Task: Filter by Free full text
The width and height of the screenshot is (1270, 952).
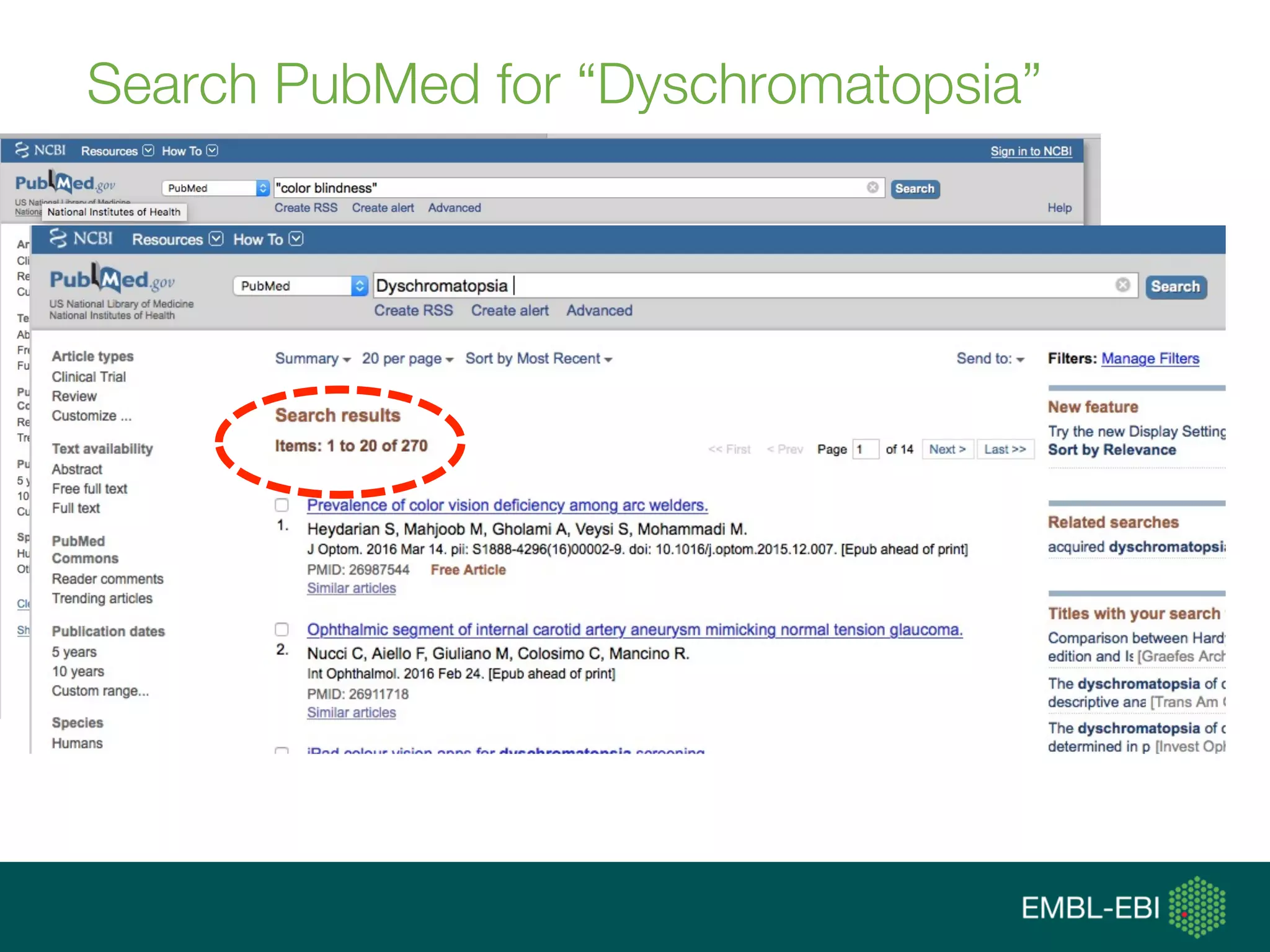Action: [90, 489]
